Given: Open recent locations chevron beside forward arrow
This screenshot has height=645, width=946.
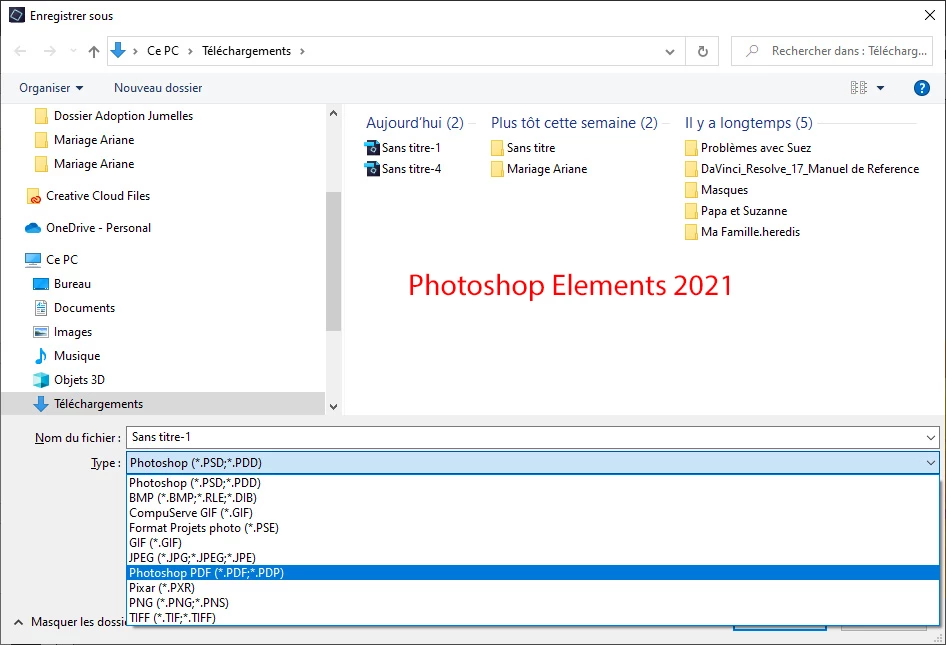Looking at the screenshot, I should click(x=73, y=51).
